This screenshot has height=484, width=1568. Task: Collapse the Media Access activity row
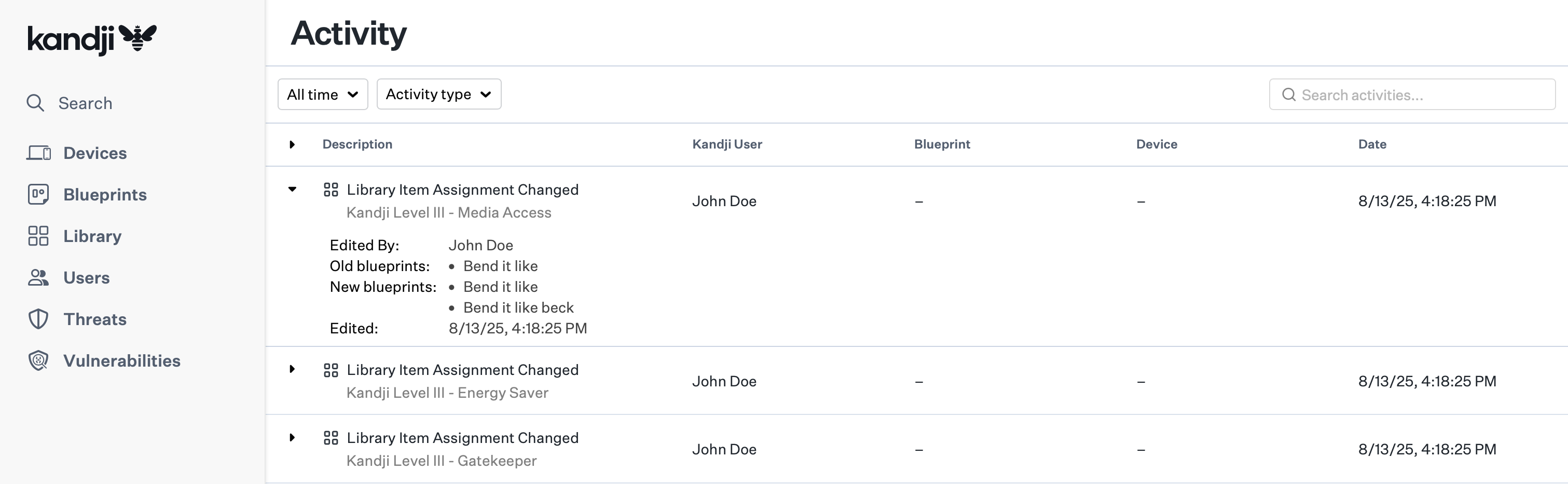coord(293,190)
